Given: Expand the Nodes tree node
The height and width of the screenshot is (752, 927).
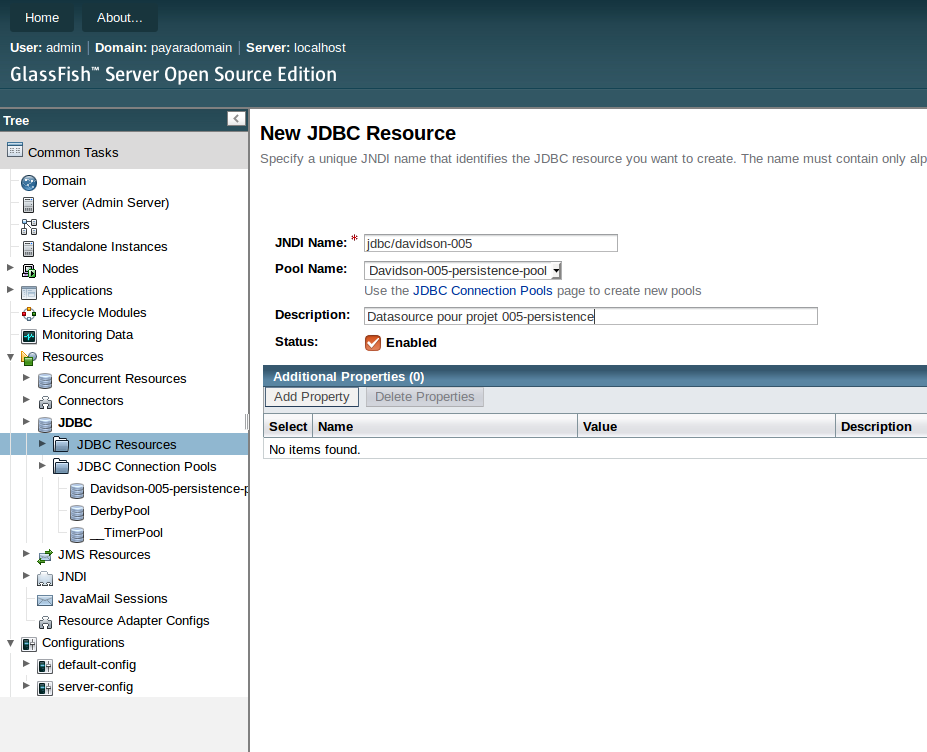Looking at the screenshot, I should pos(10,268).
